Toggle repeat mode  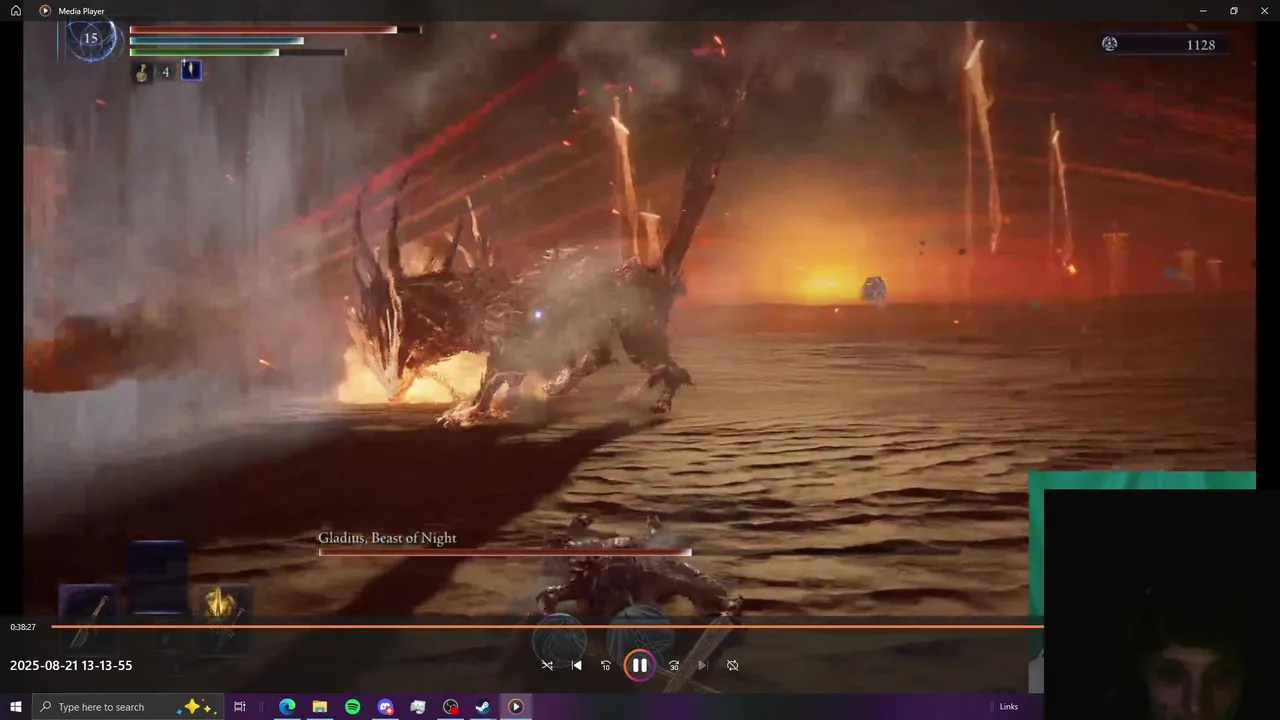[733, 665]
